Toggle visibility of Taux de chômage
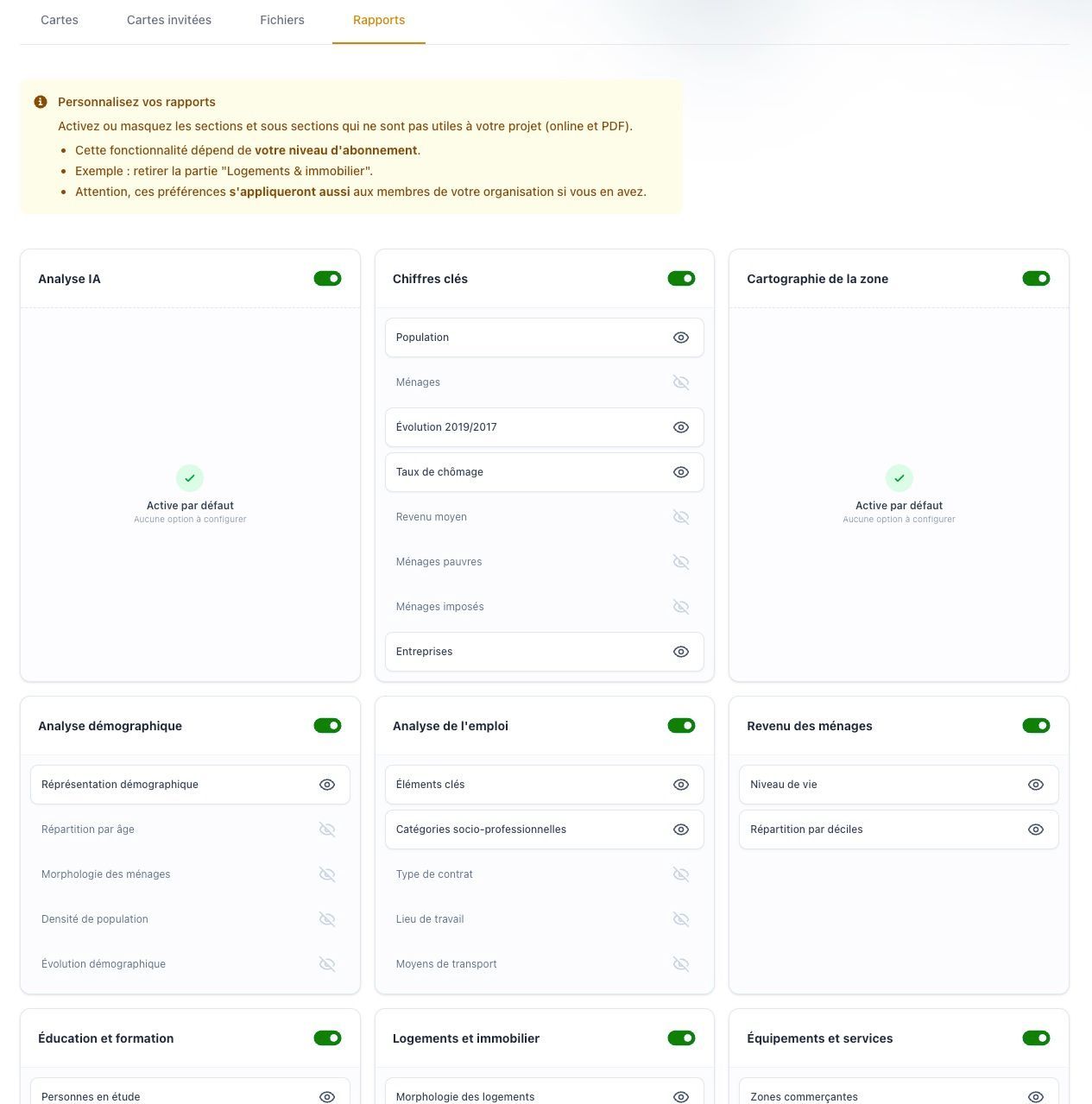Viewport: 1092px width, 1104px height. 681,472
